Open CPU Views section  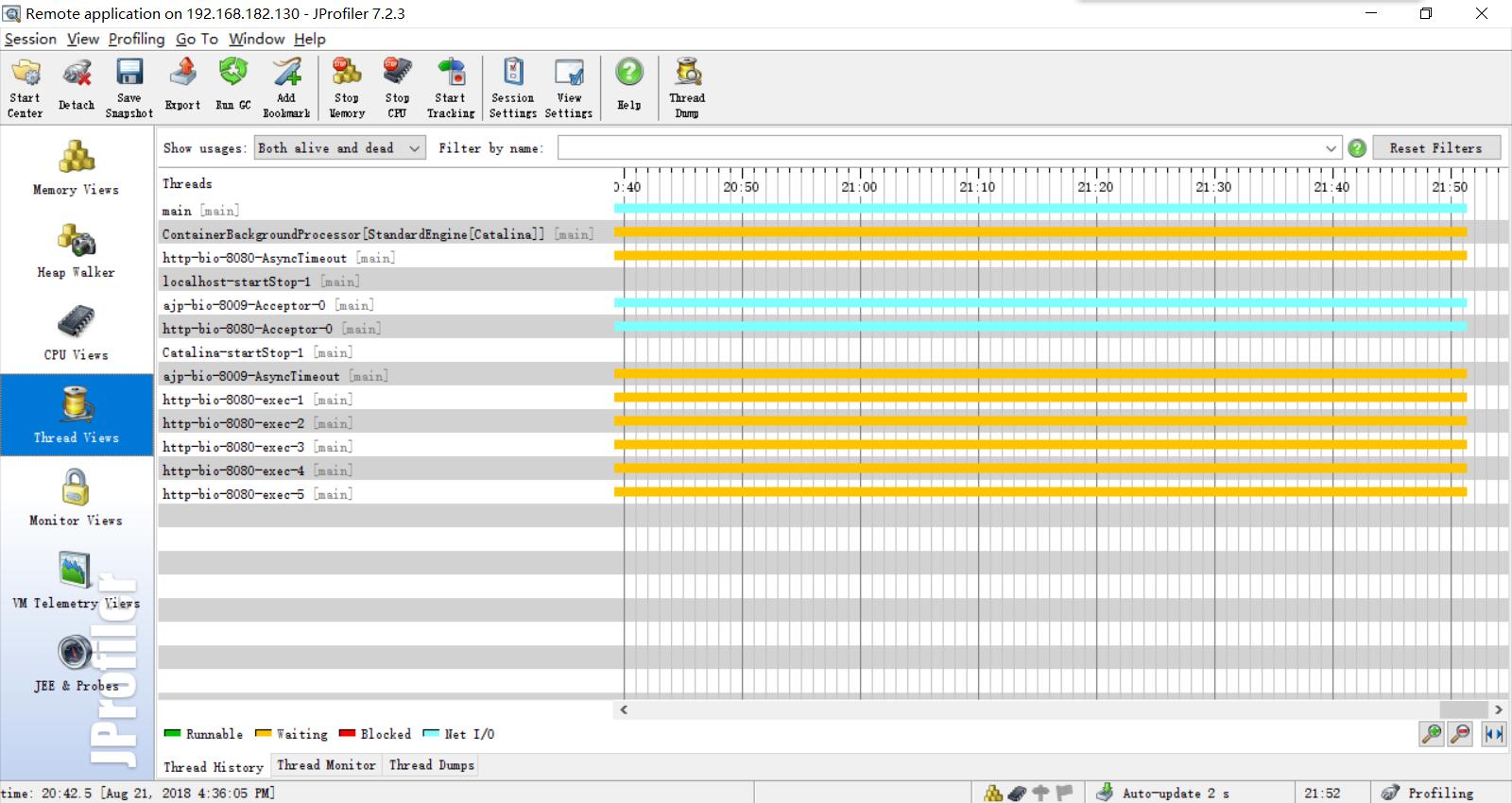pos(77,333)
